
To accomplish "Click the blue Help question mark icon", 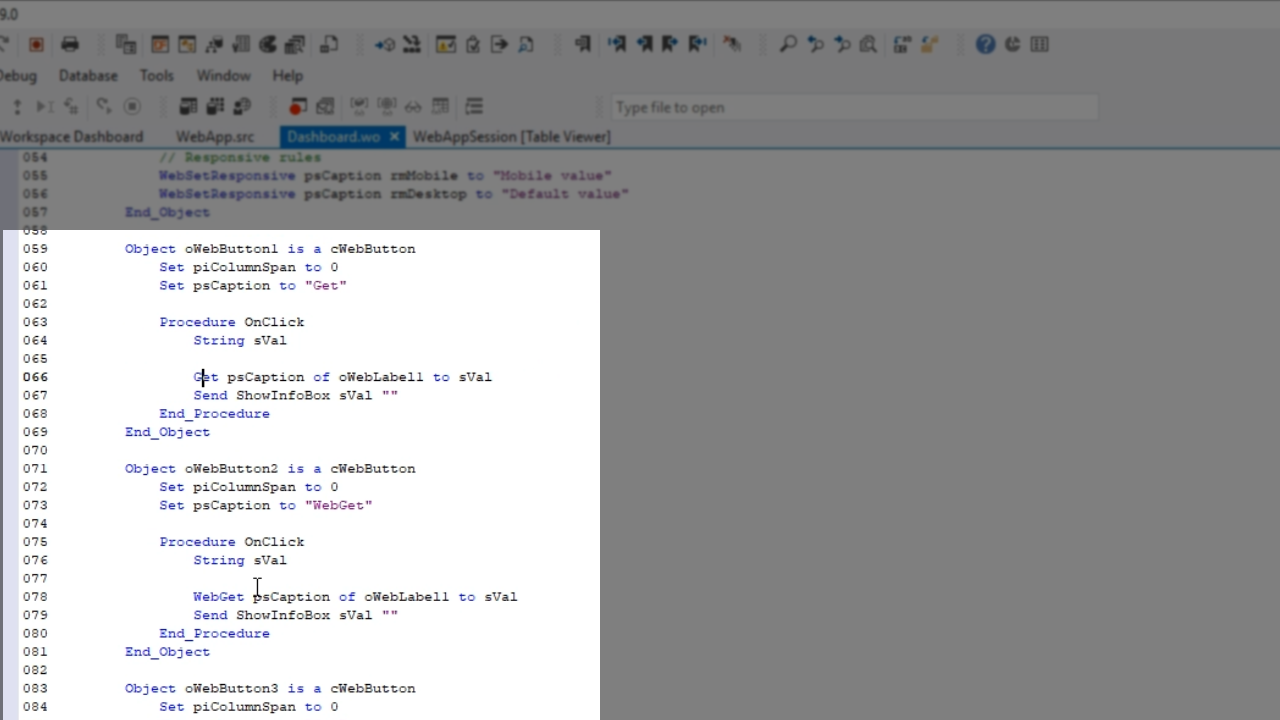I will [x=985, y=44].
